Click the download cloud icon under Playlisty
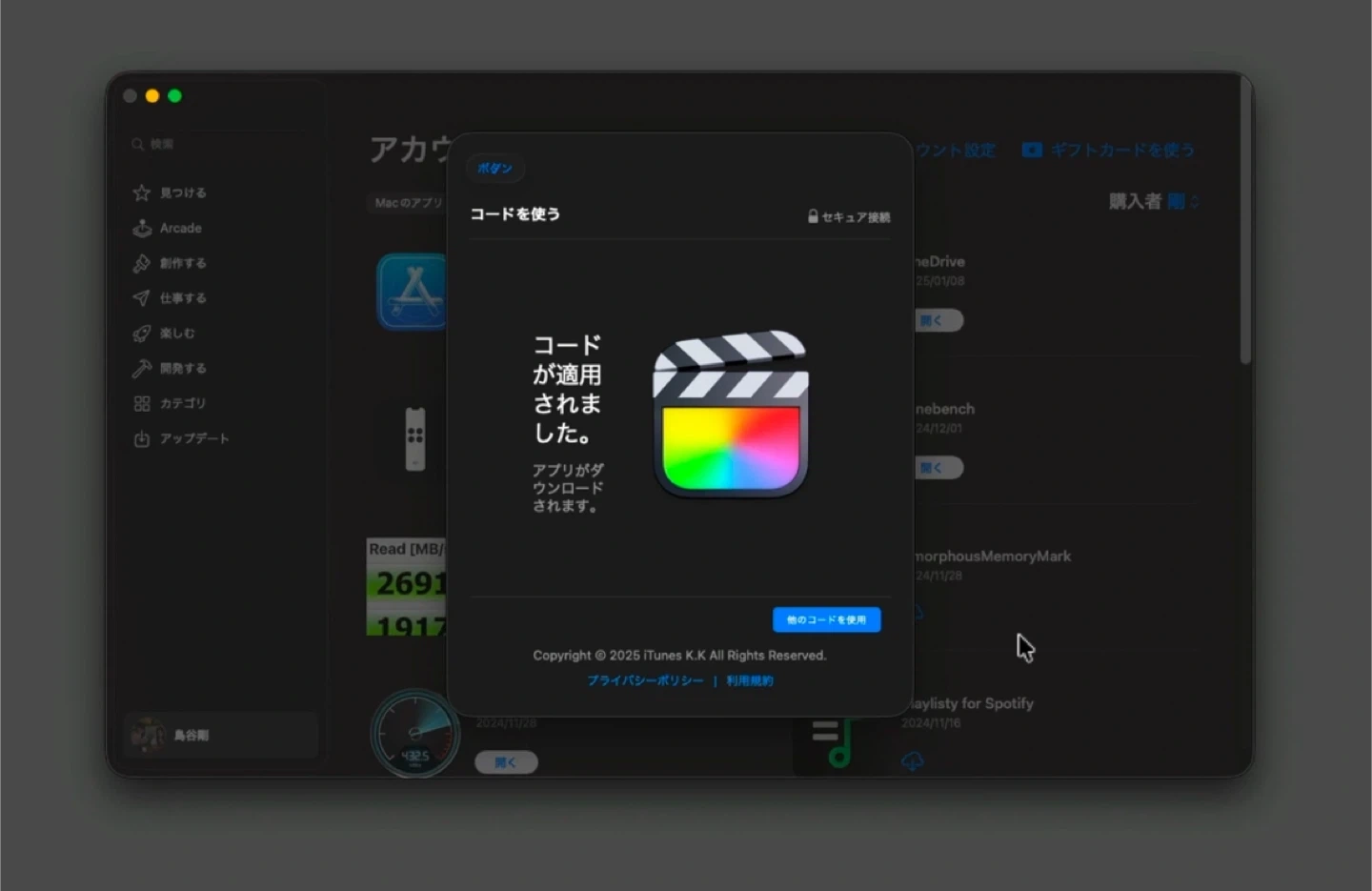This screenshot has height=891, width=1372. click(913, 760)
